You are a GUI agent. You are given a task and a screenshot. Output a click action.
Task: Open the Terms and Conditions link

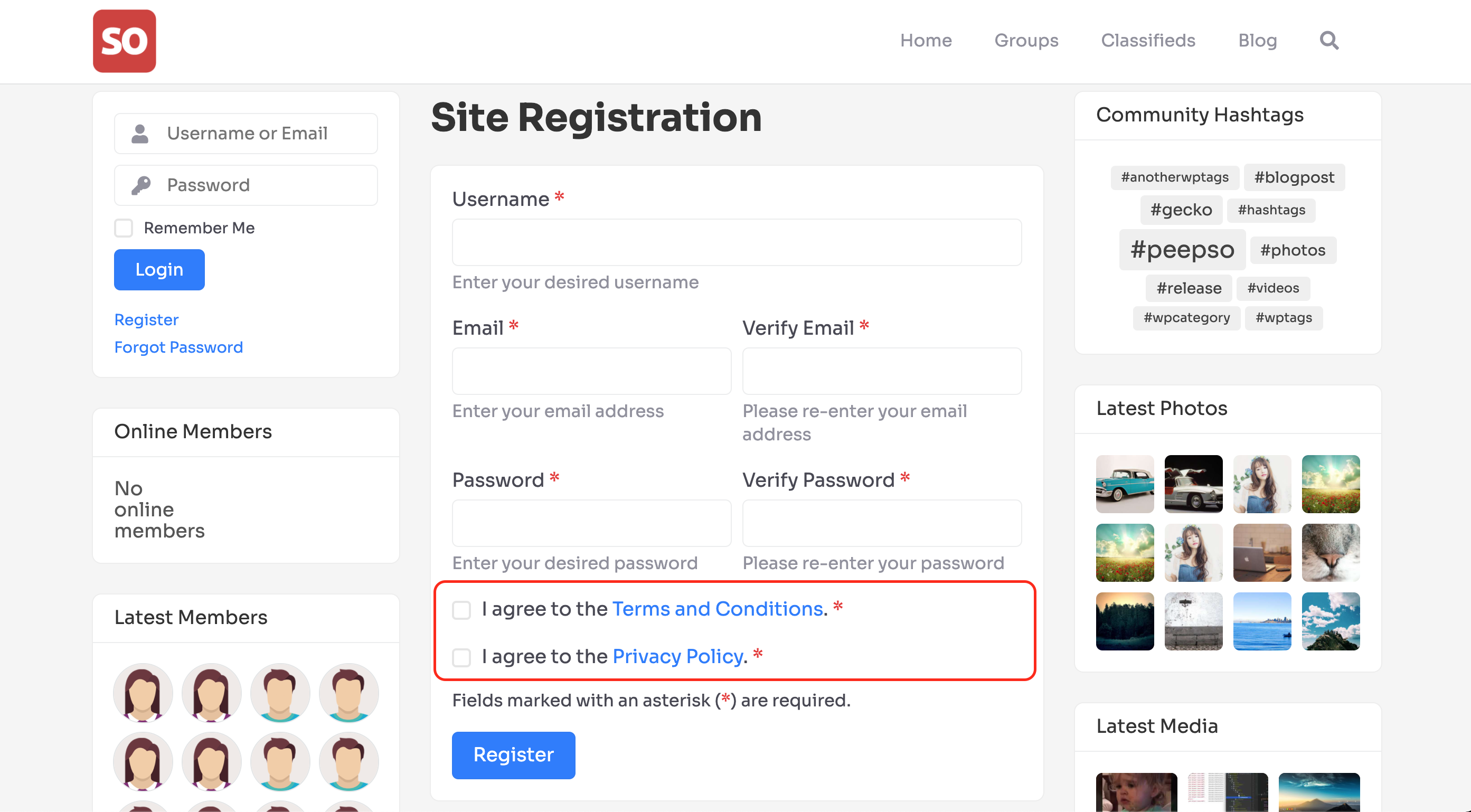tap(718, 609)
